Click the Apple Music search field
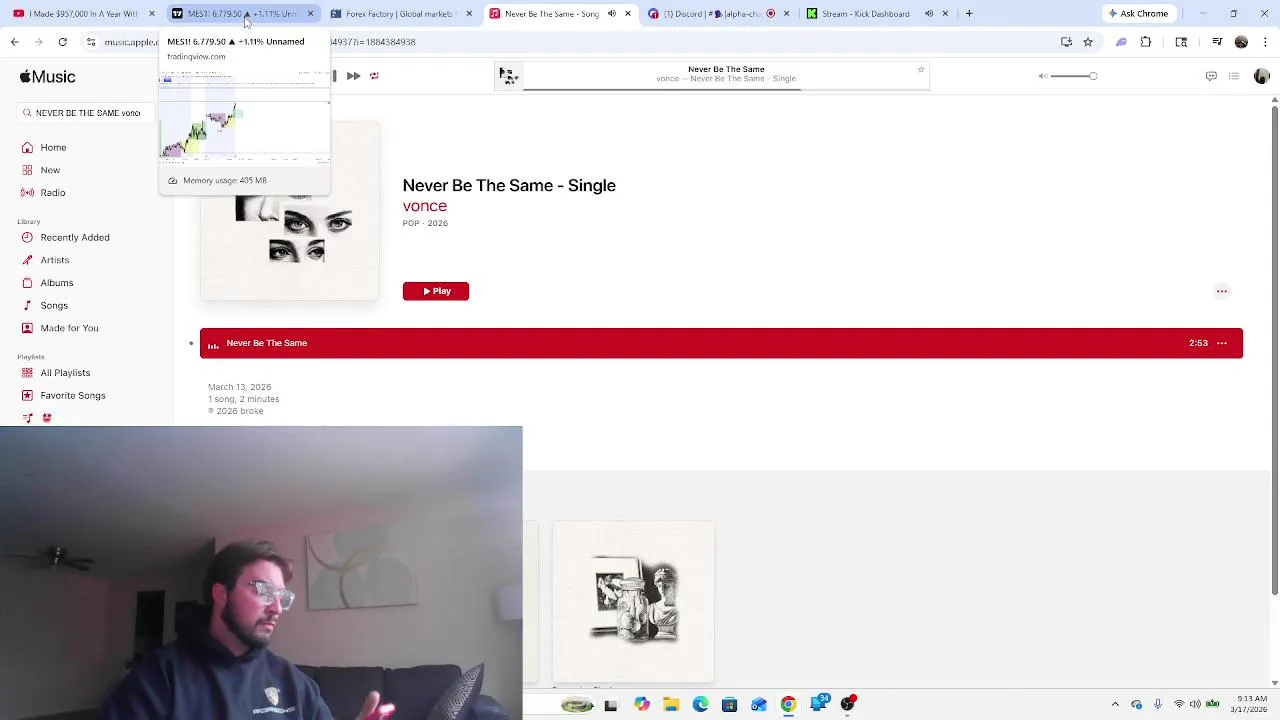Viewport: 1280px width, 720px height. pos(88,113)
